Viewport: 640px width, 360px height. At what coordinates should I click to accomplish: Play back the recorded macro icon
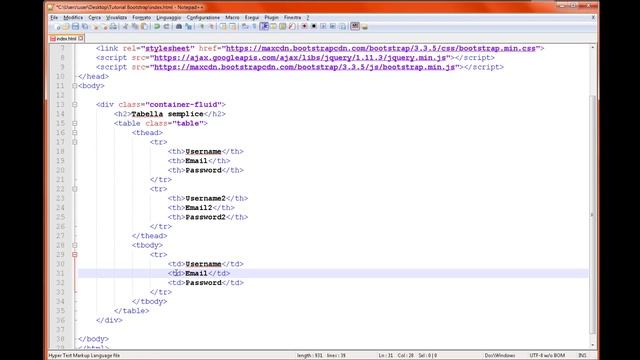tap(323, 27)
